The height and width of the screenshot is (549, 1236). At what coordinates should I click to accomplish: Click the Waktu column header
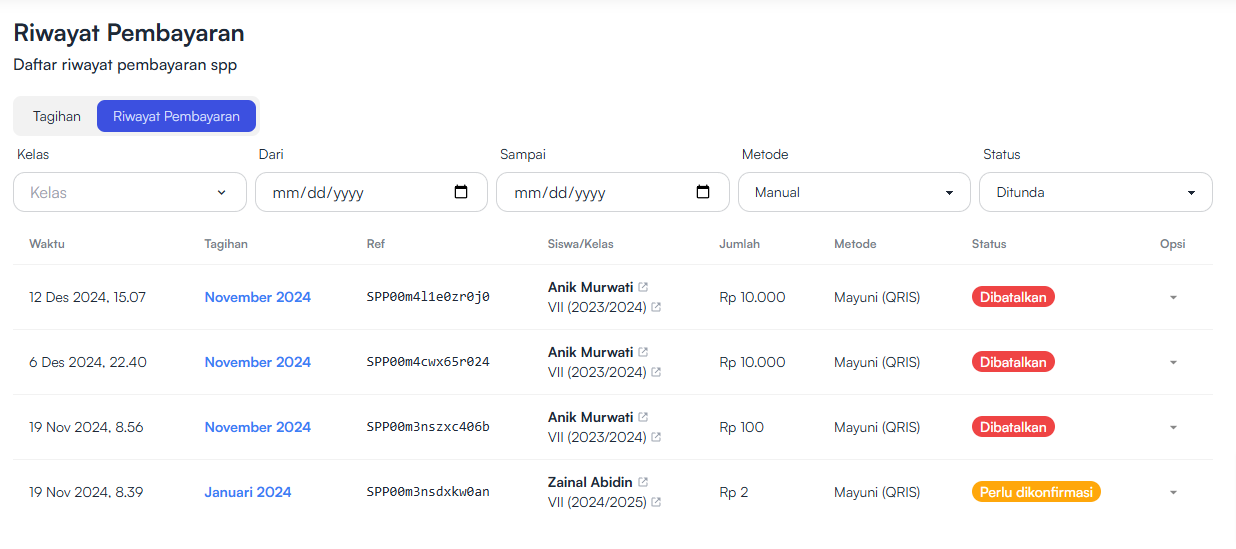47,244
